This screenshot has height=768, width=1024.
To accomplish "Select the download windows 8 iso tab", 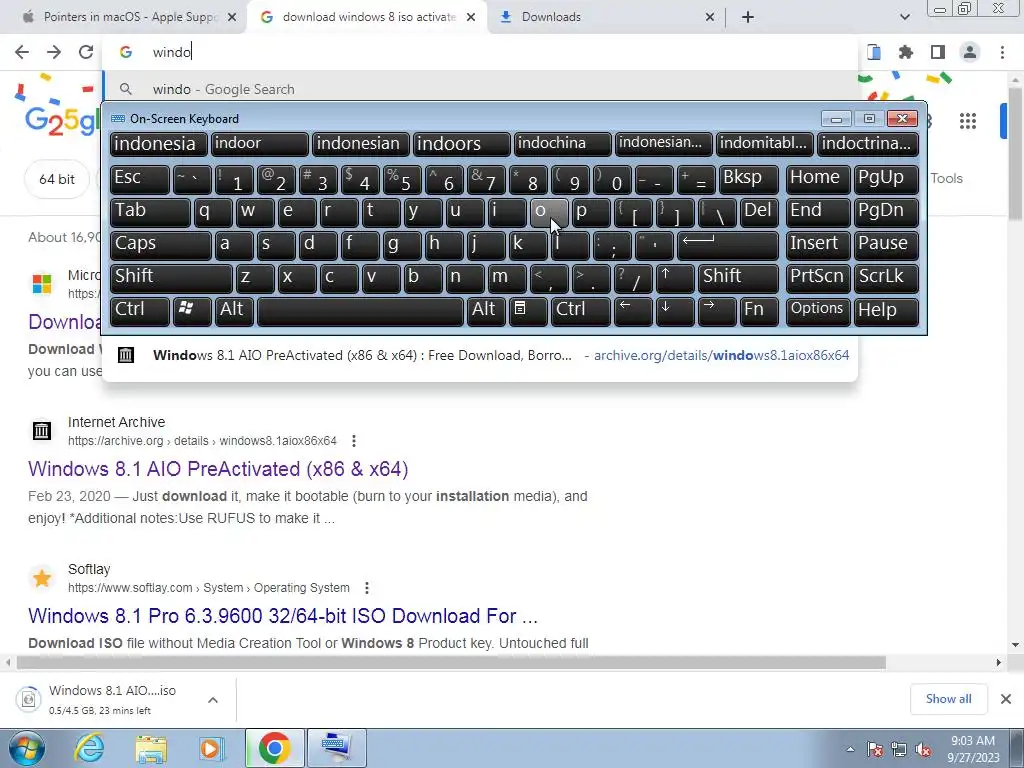I will click(x=367, y=17).
